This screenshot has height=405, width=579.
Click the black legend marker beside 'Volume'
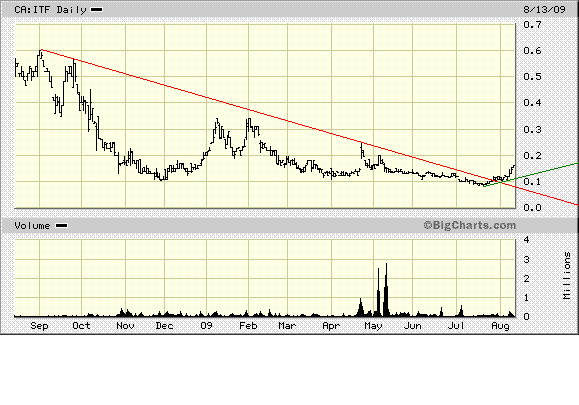tap(61, 226)
